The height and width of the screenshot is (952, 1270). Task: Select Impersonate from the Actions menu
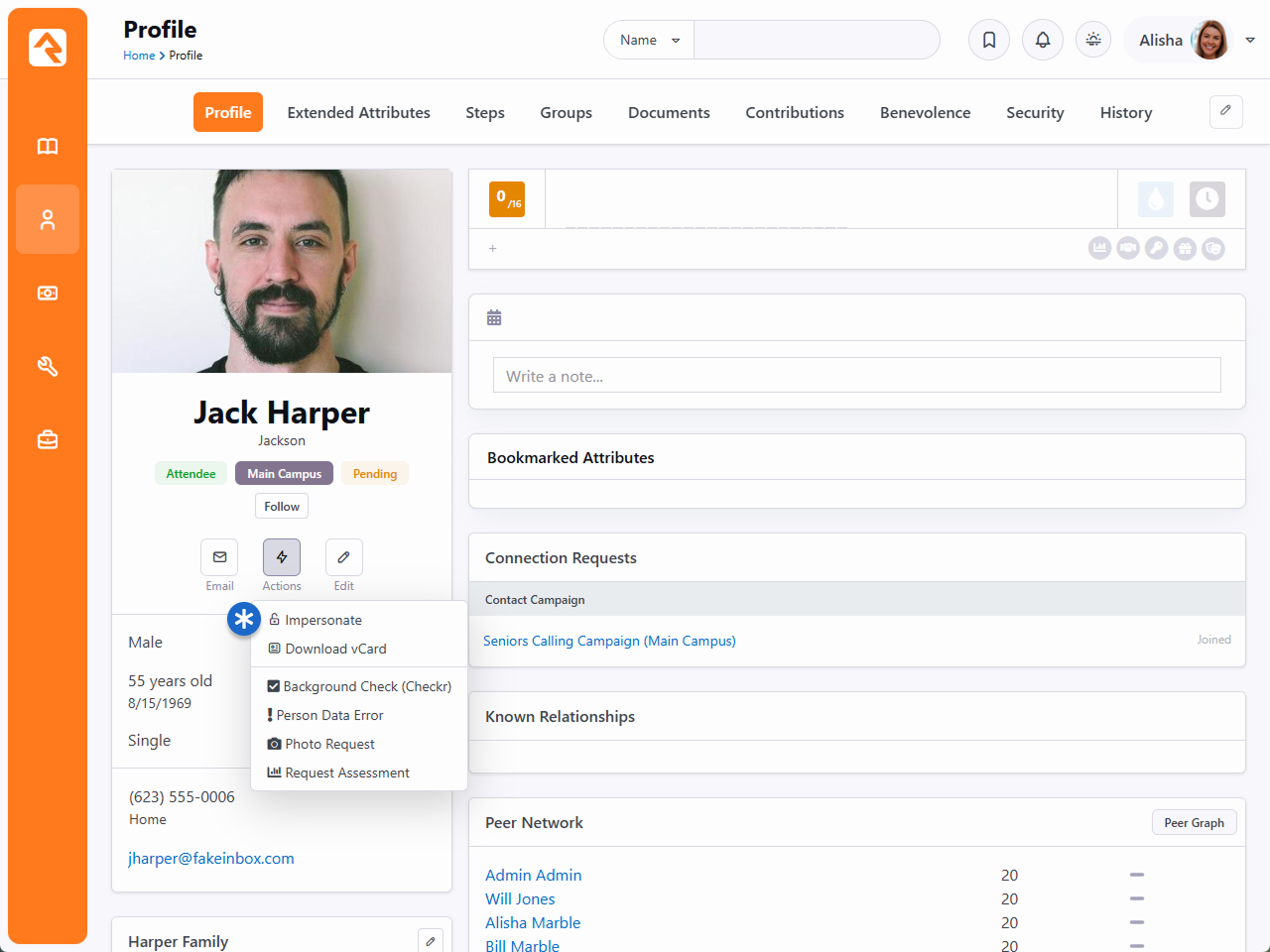[x=322, y=620]
